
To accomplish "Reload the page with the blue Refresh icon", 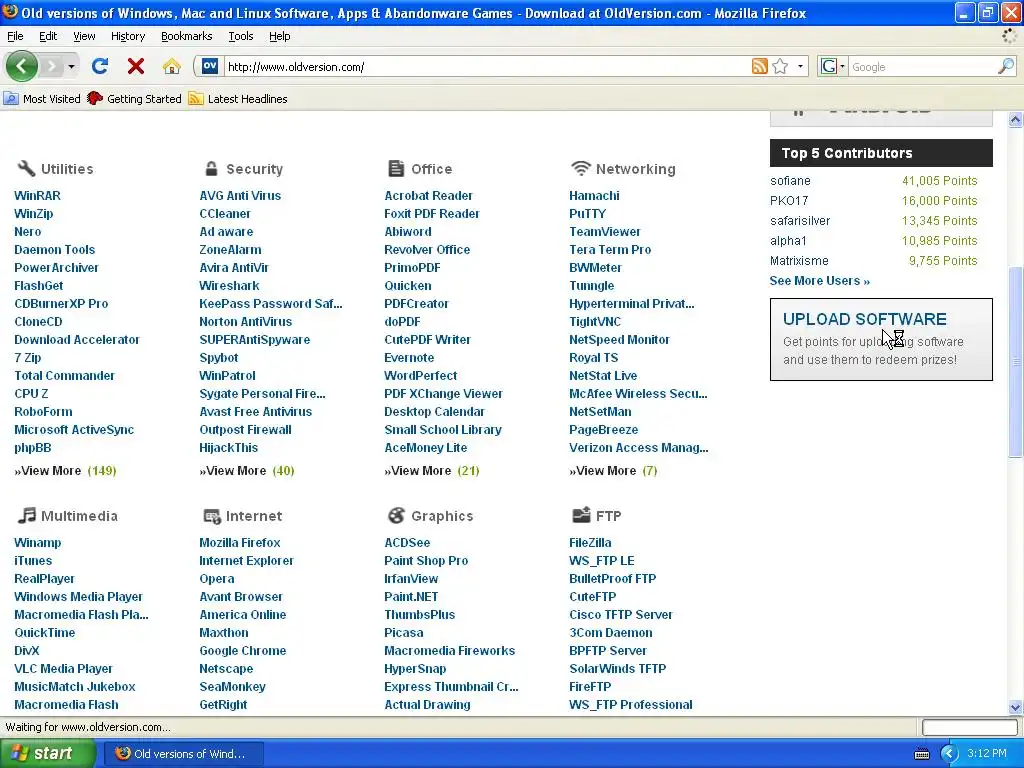I will tap(100, 66).
